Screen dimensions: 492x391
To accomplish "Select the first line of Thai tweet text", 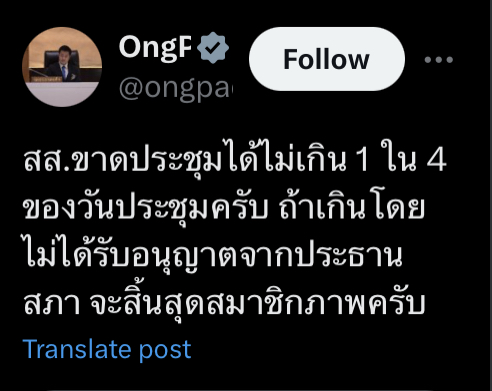I will tap(235, 159).
